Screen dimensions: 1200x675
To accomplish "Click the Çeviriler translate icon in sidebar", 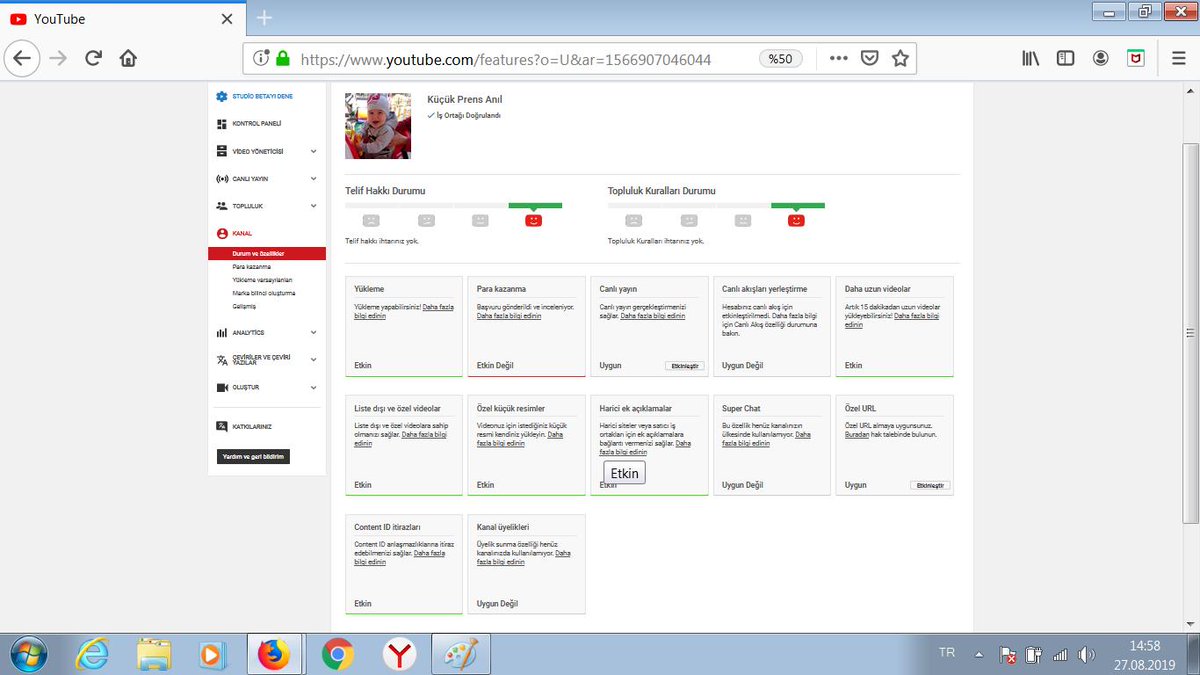I will click(x=222, y=359).
